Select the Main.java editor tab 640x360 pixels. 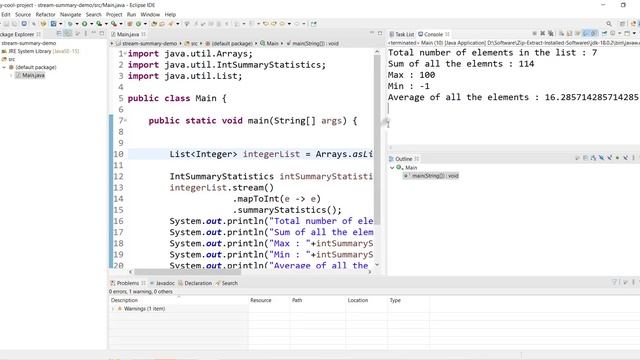(x=128, y=34)
